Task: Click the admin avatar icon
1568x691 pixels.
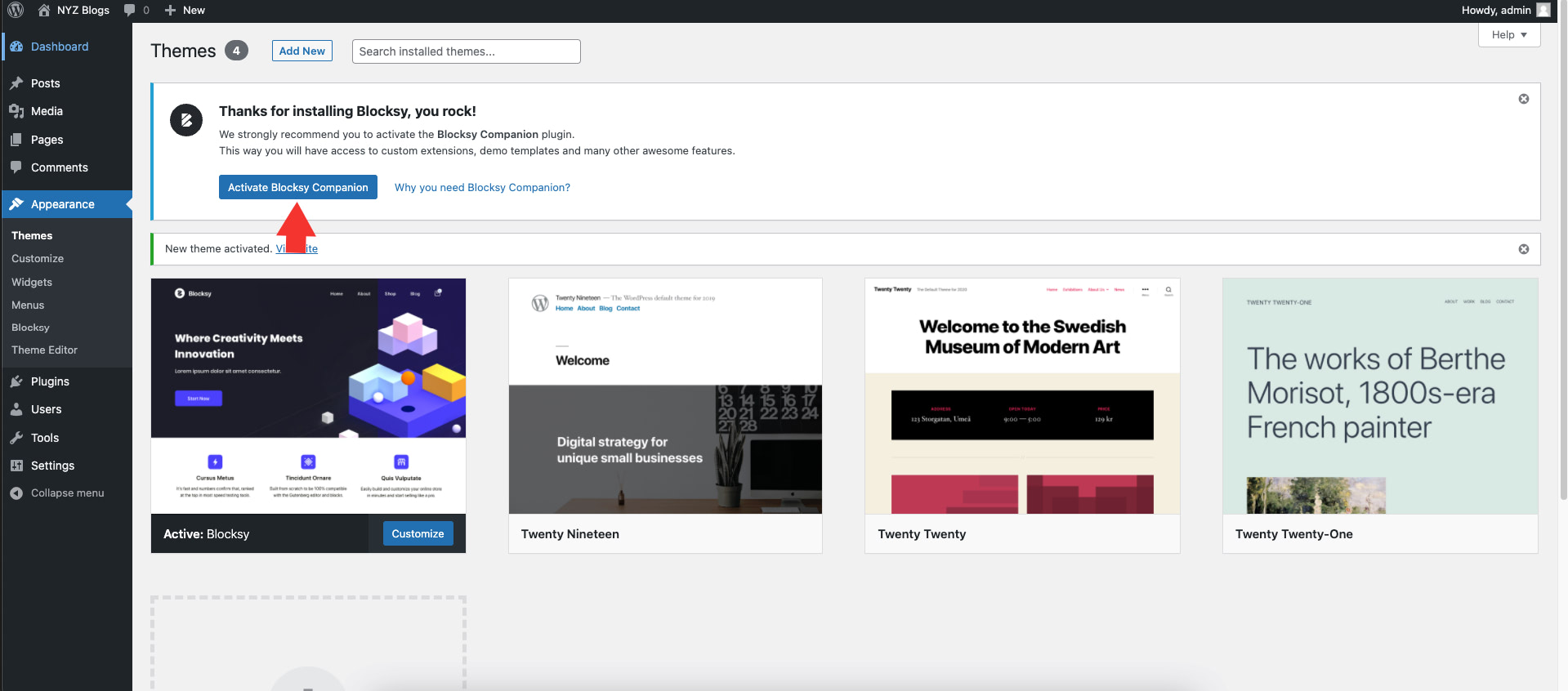Action: click(1543, 11)
